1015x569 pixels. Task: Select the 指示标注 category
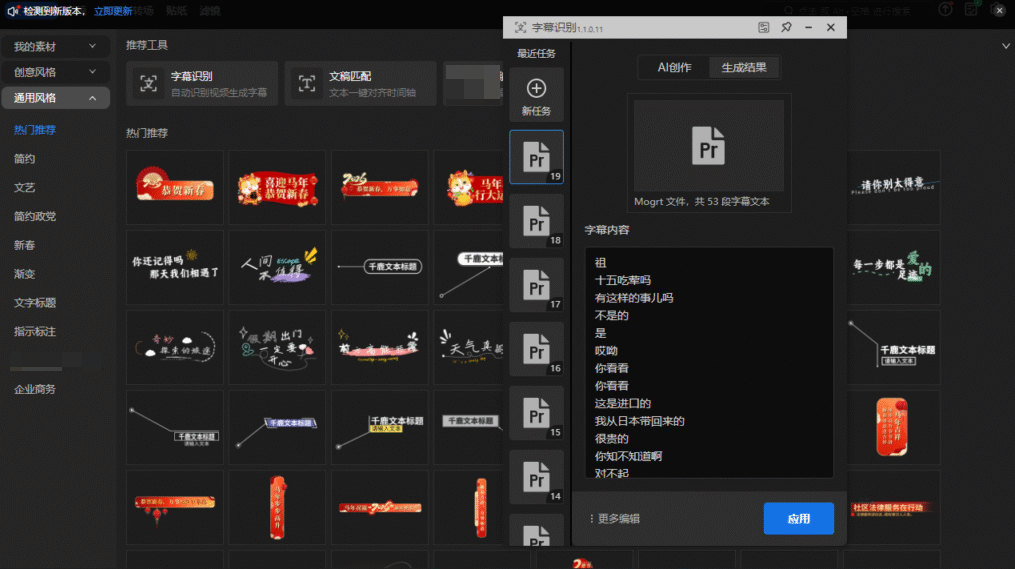click(x=35, y=331)
